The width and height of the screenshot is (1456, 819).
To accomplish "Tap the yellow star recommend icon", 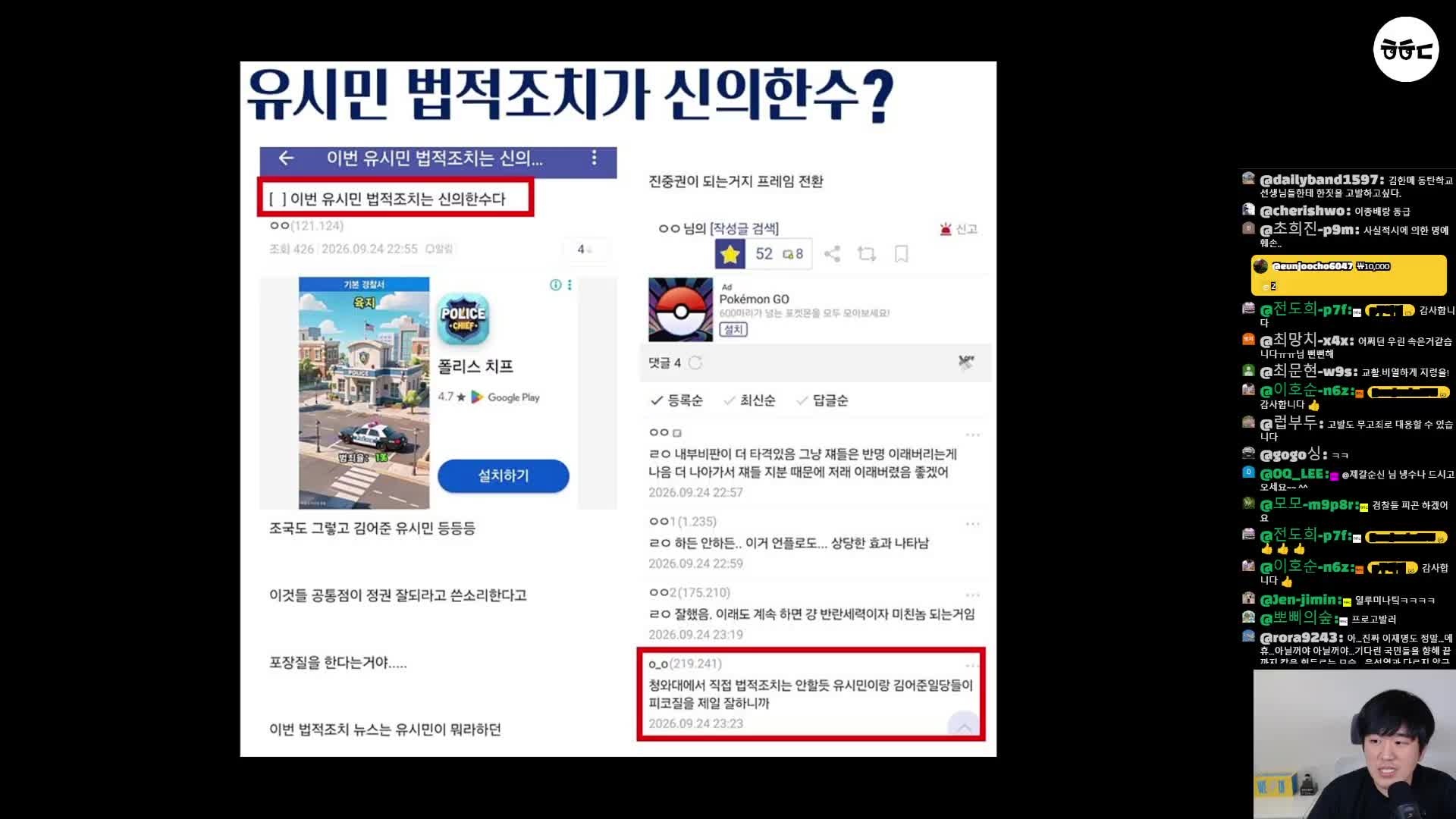I will click(x=730, y=254).
